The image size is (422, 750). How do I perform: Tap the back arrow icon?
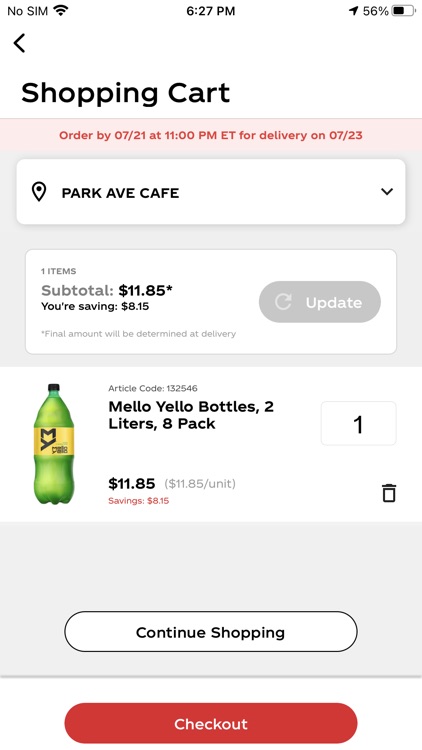(19, 43)
